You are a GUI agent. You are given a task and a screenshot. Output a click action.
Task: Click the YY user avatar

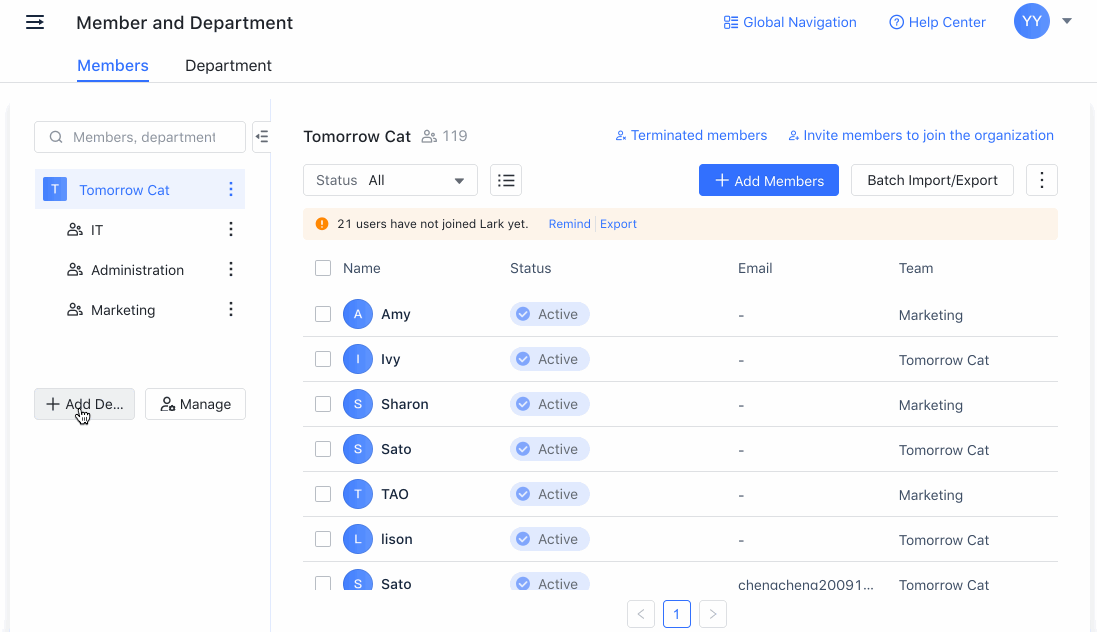point(1031,21)
